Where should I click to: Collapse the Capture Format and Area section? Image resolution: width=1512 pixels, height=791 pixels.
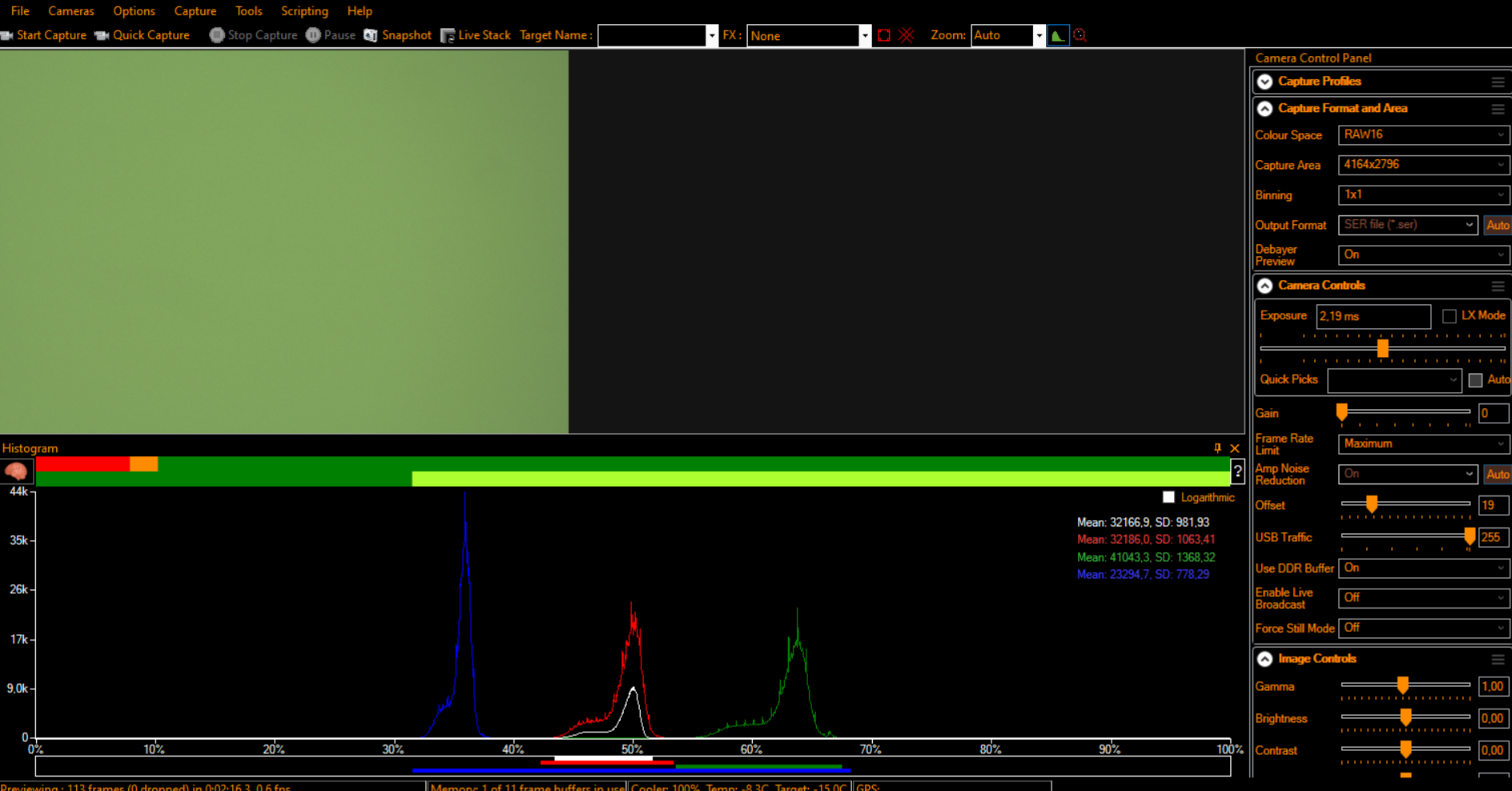pyautogui.click(x=1265, y=109)
